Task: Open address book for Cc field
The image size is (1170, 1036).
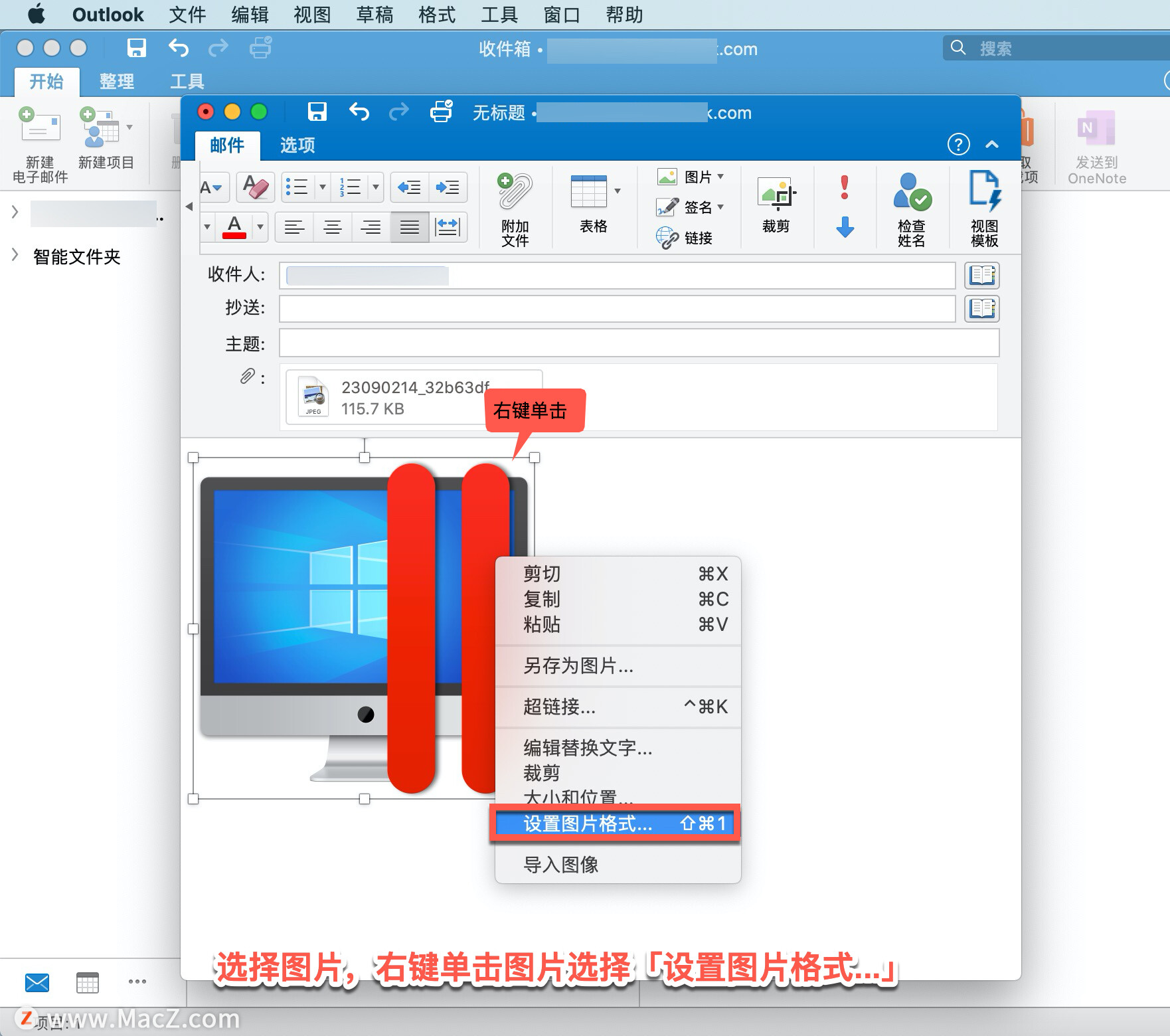Action: pos(982,308)
